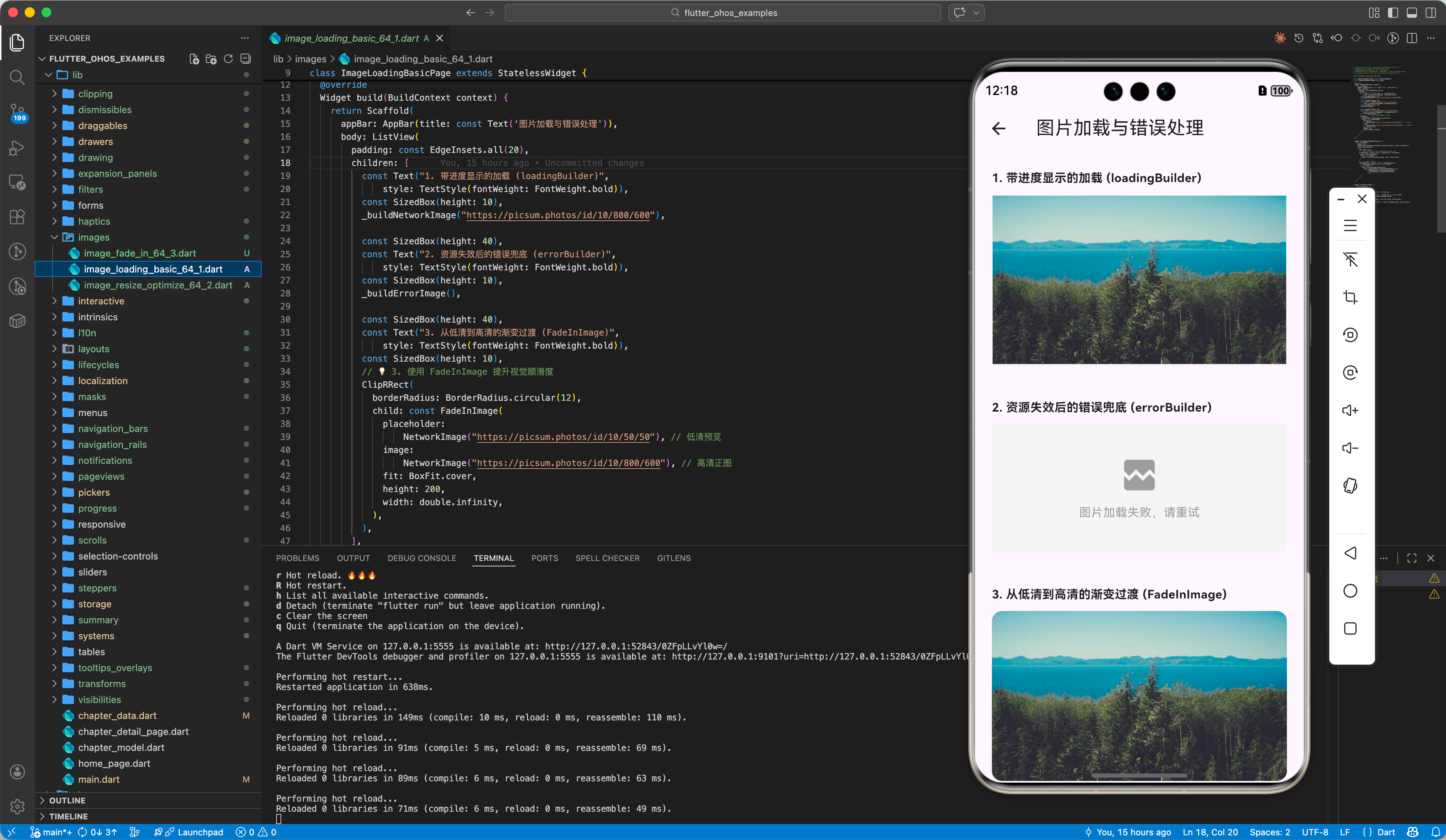
Task: Open main.dart in the file tree
Action: 99,779
